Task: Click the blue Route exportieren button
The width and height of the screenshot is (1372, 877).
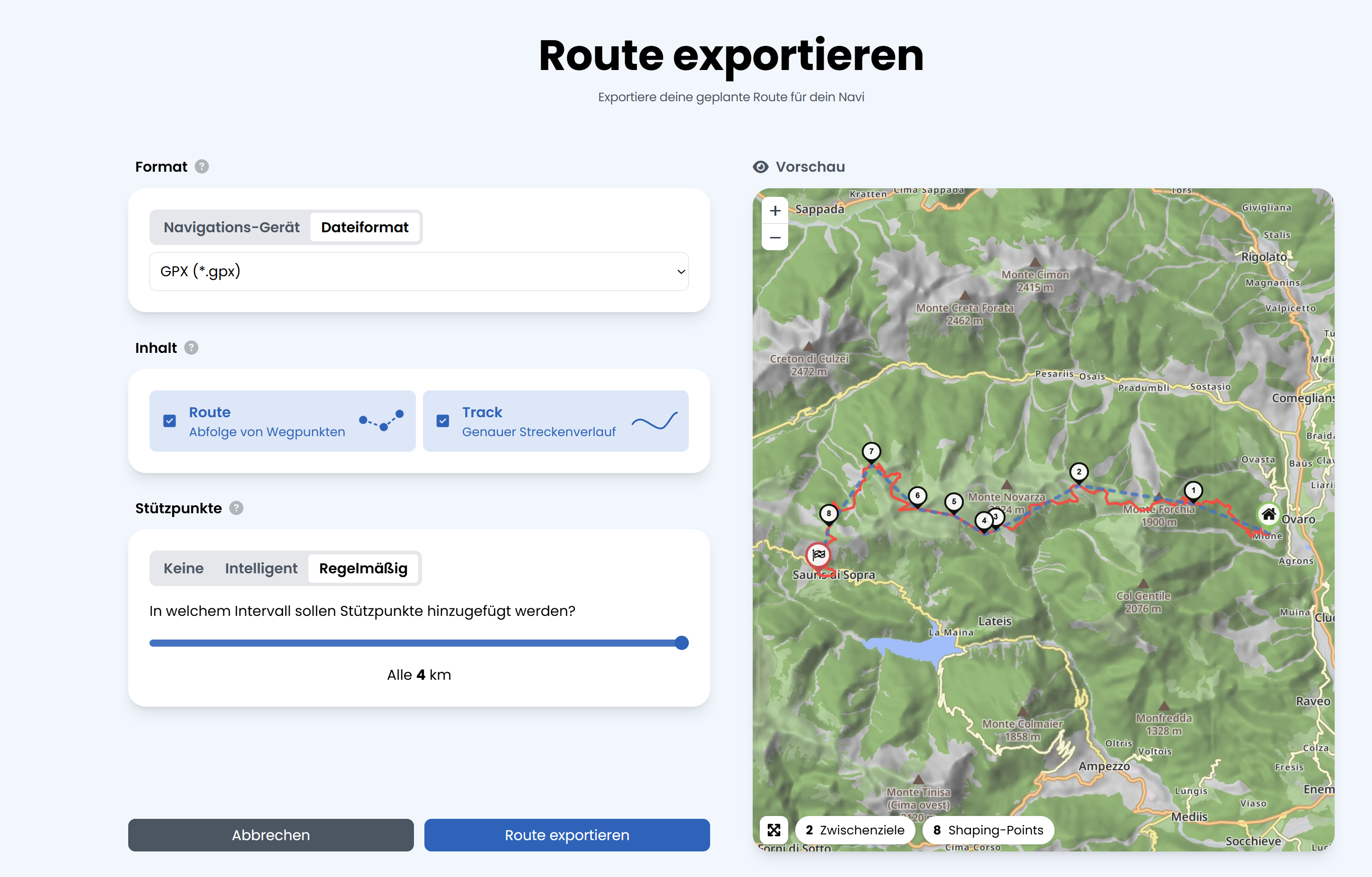Action: click(567, 835)
